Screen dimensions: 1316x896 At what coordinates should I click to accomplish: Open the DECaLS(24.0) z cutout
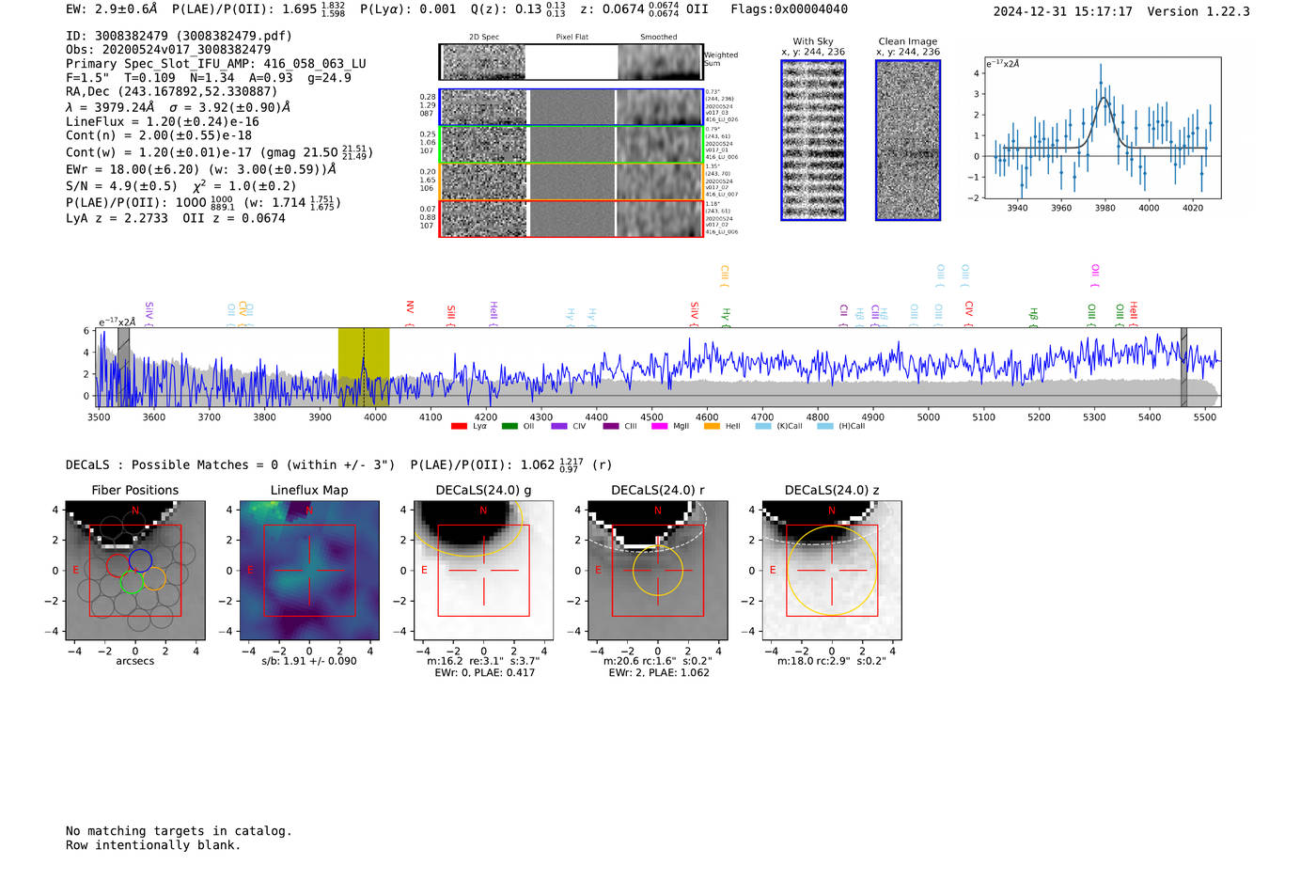tap(832, 570)
